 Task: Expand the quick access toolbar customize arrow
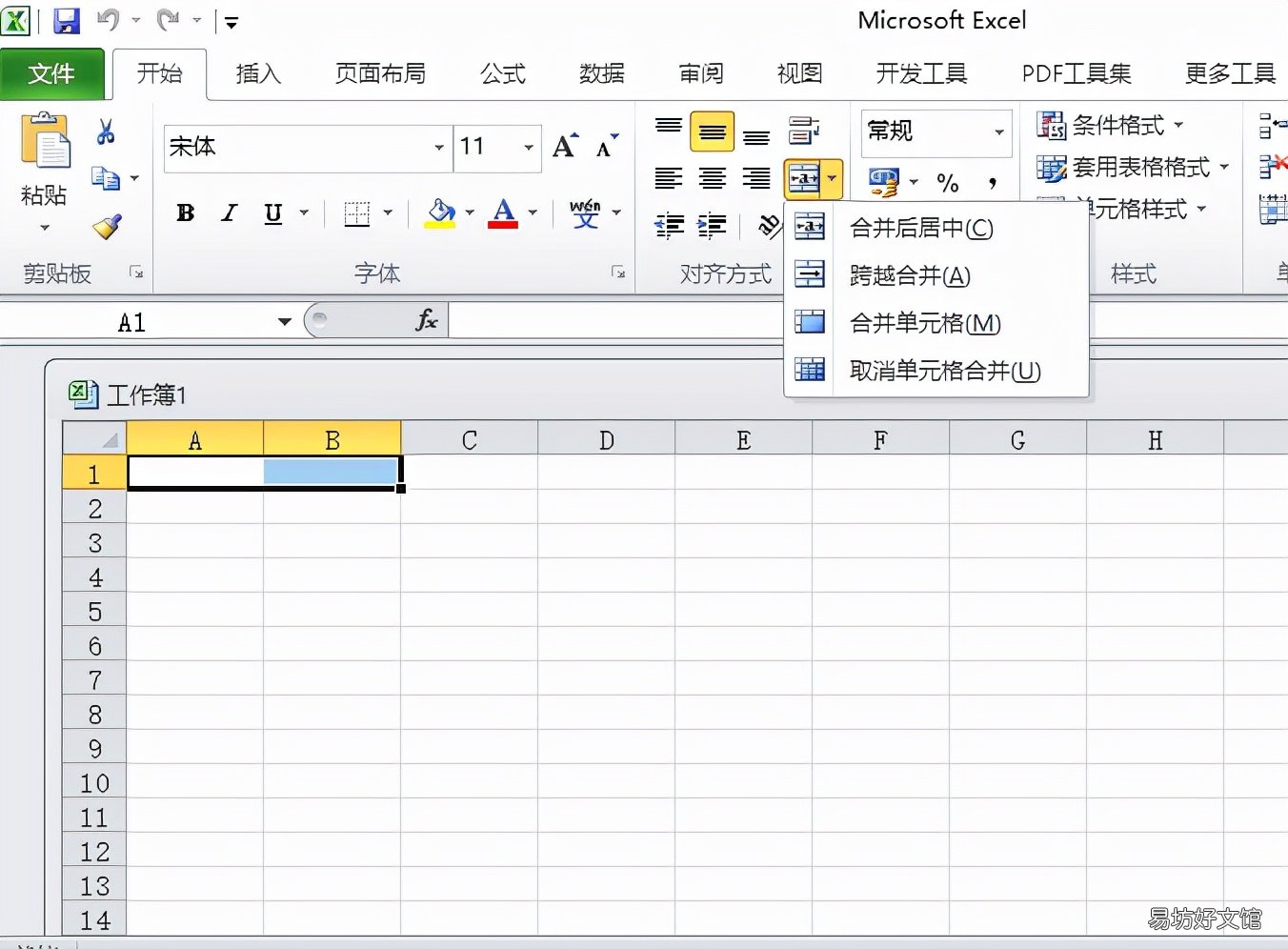click(x=231, y=22)
